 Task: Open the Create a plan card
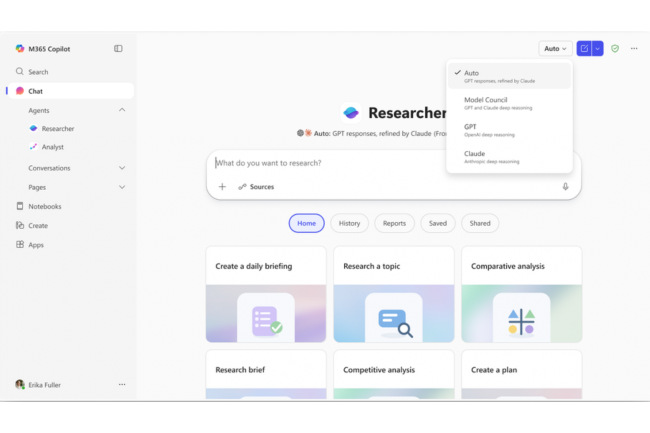point(521,375)
